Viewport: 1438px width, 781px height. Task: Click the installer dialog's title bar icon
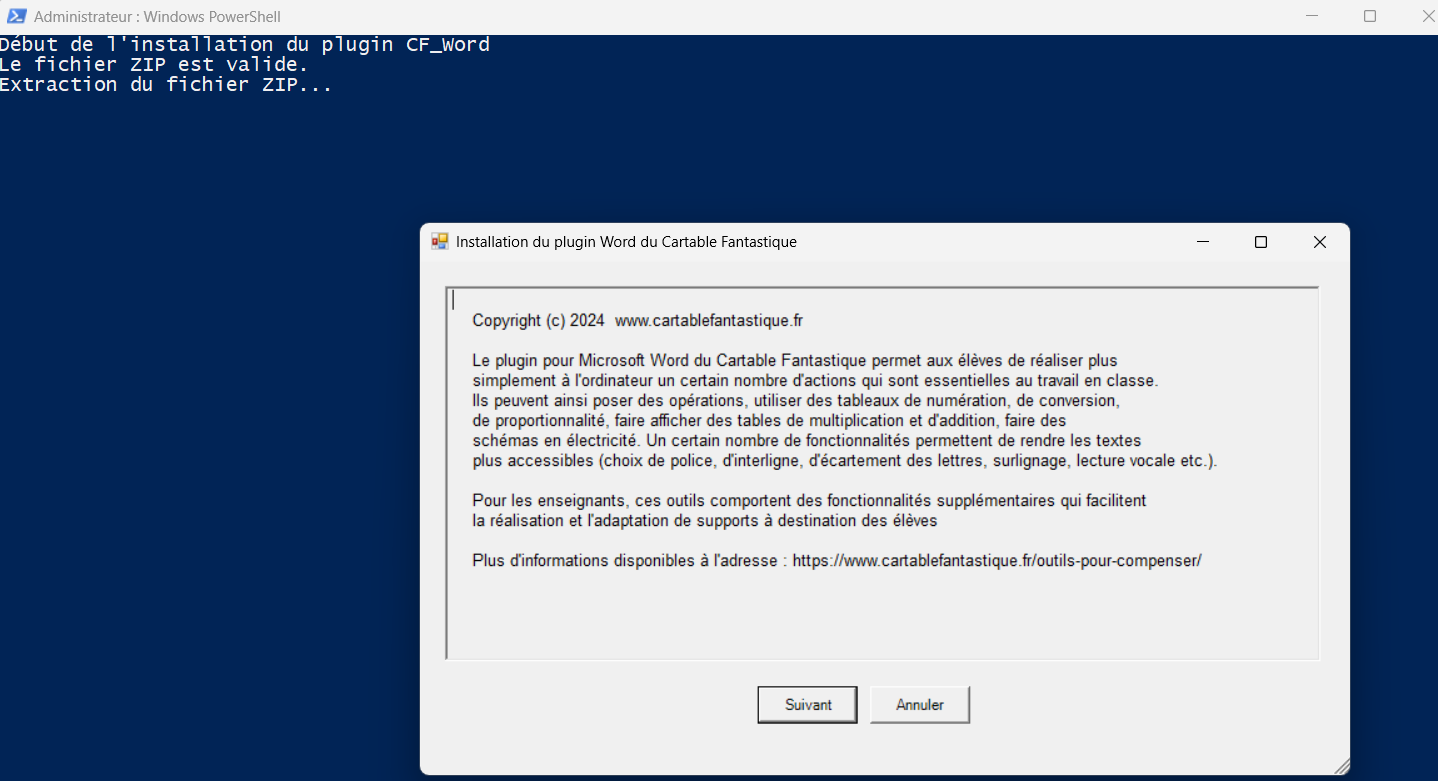tap(440, 242)
